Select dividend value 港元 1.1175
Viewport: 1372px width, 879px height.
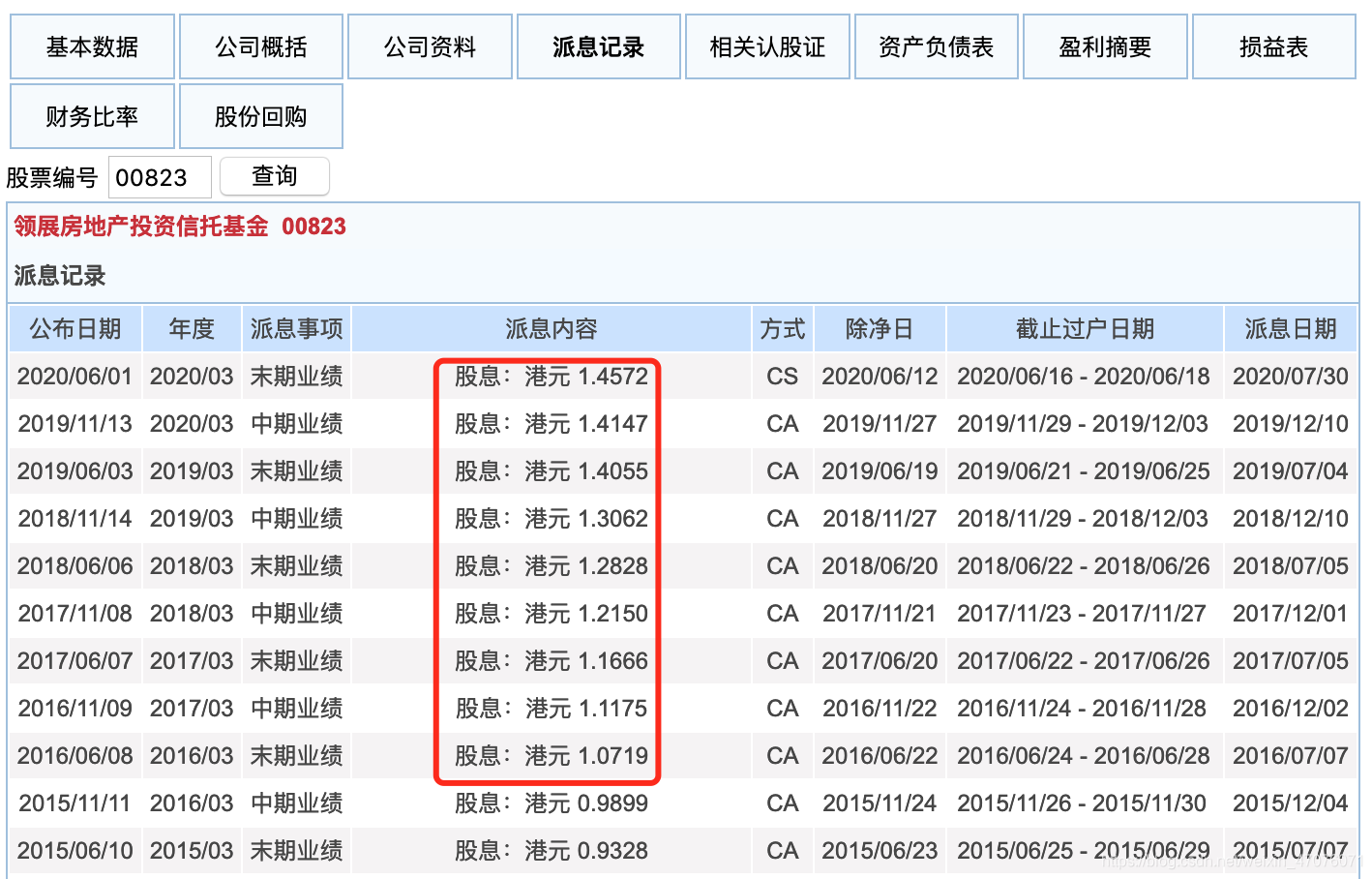point(586,709)
